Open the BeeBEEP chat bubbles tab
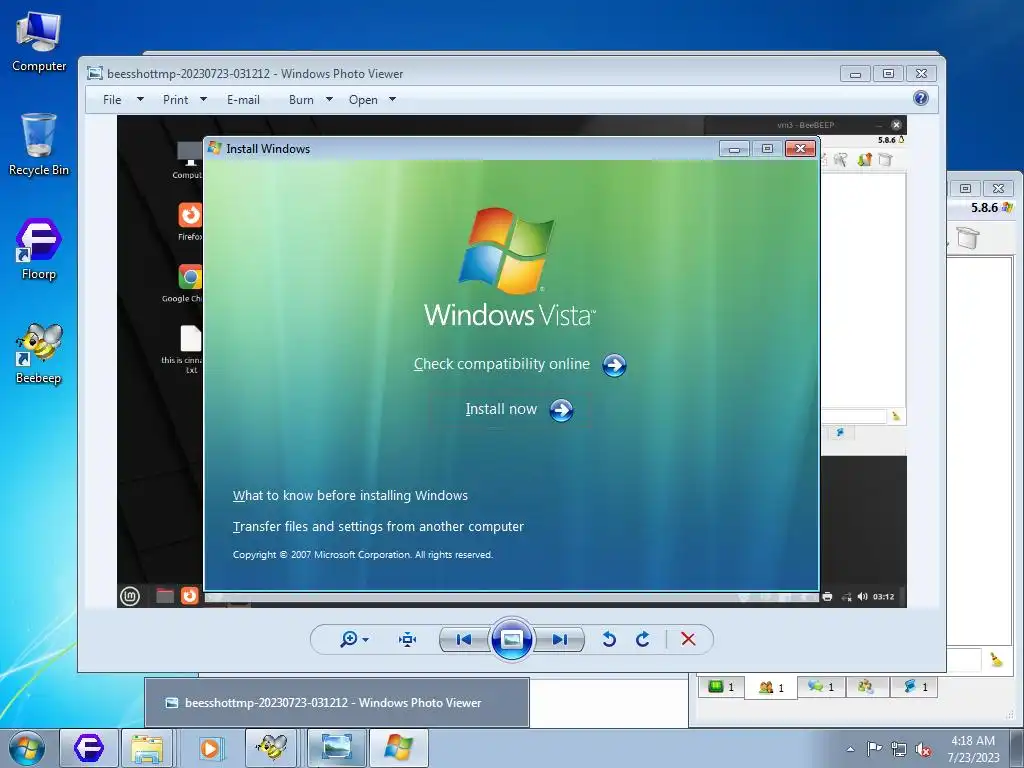Image resolution: width=1024 pixels, height=768 pixels. (821, 686)
